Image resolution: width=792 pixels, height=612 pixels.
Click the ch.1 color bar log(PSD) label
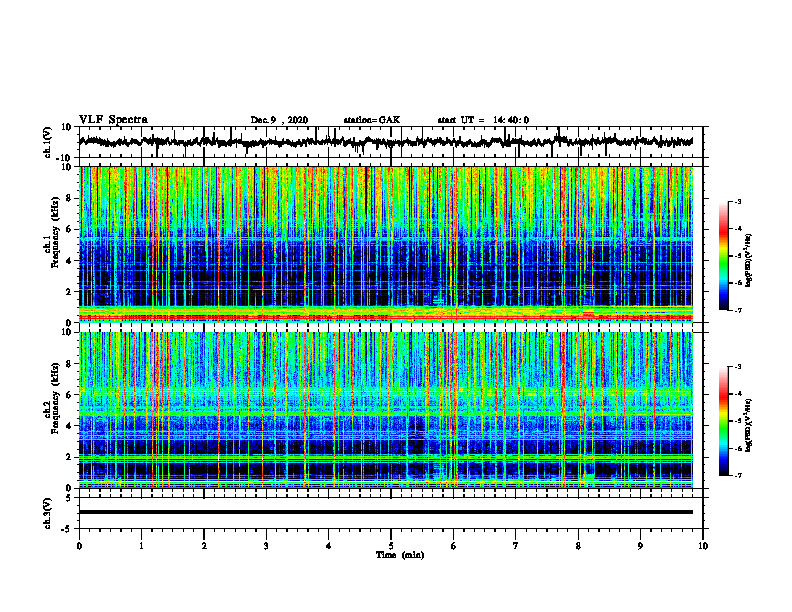(x=748, y=260)
